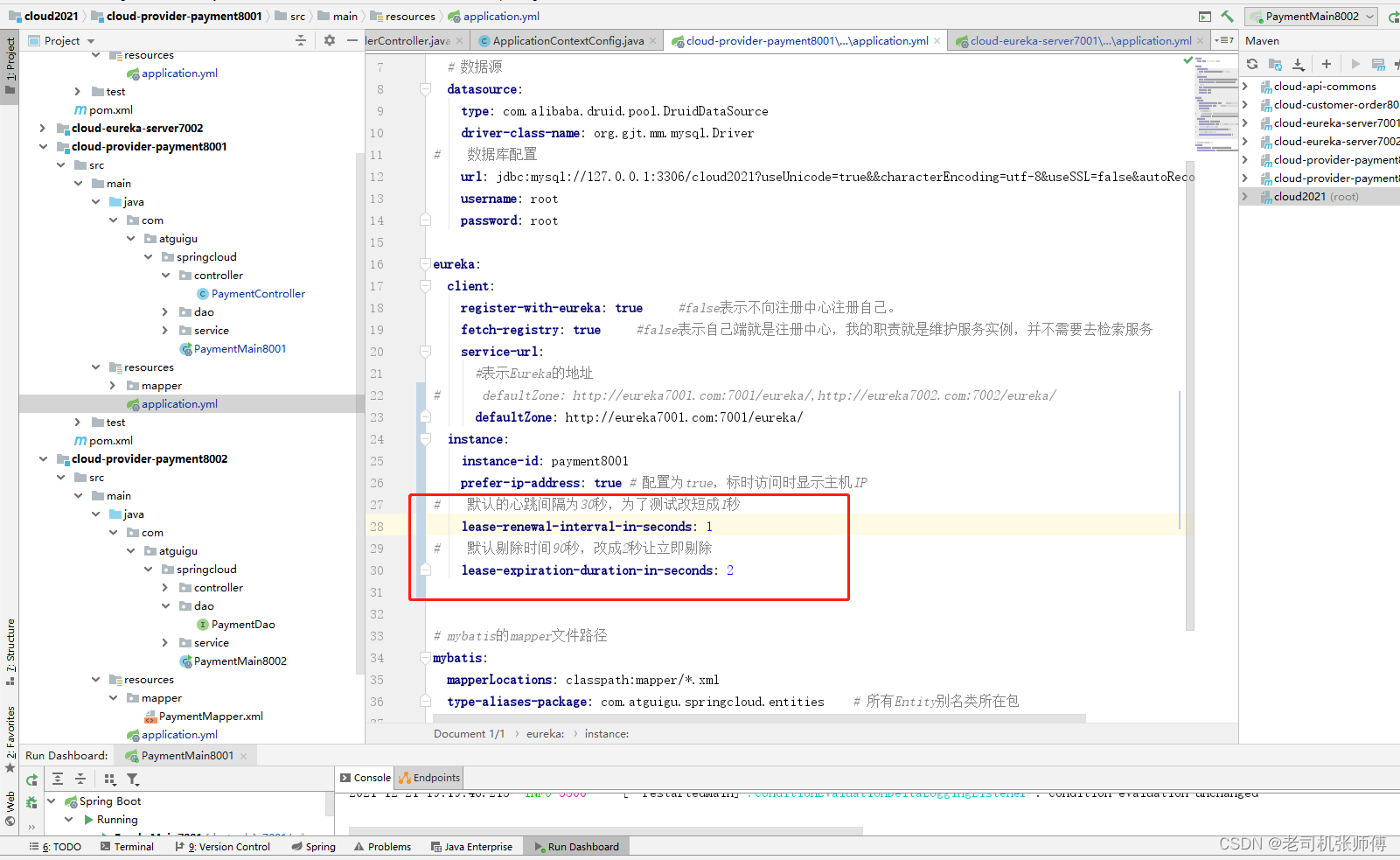Viewport: 1400px width, 860px height.
Task: Open the Spring tool window
Action: point(314,847)
